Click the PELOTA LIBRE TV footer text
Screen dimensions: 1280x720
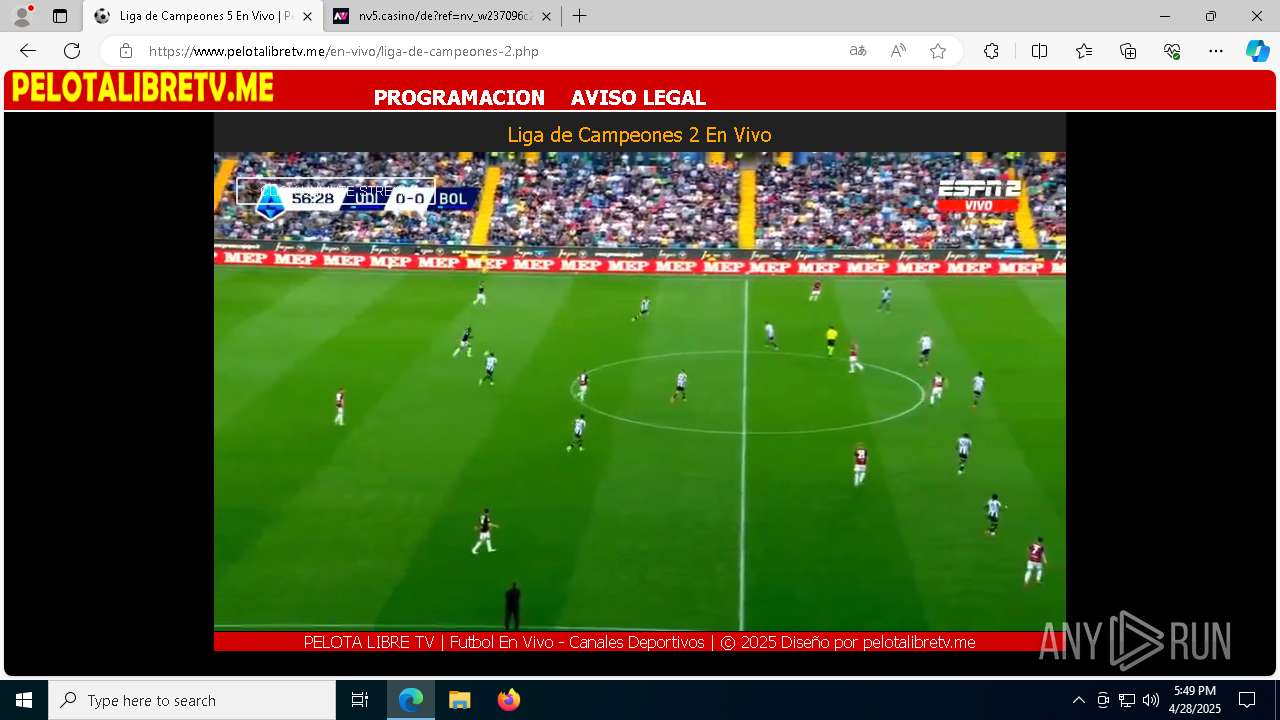639,642
